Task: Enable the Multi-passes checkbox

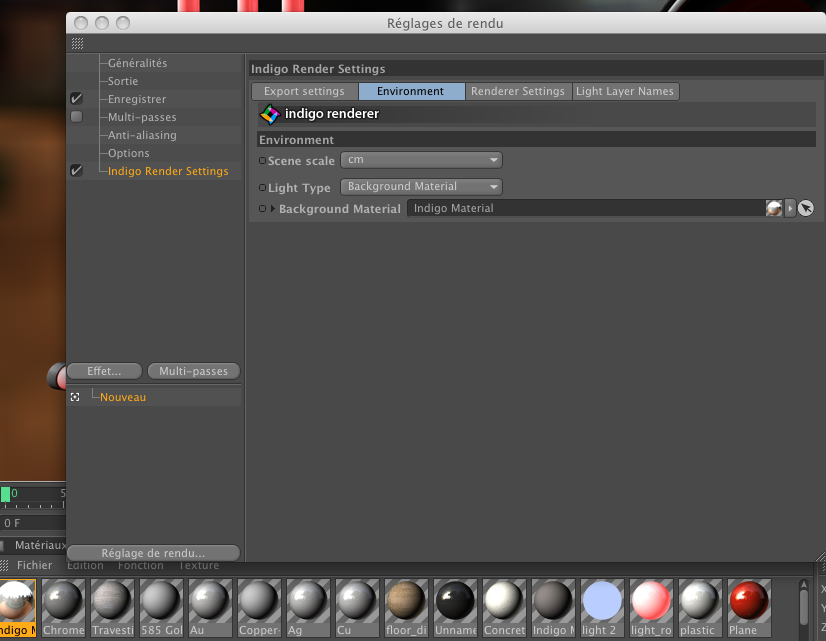Action: pos(76,116)
